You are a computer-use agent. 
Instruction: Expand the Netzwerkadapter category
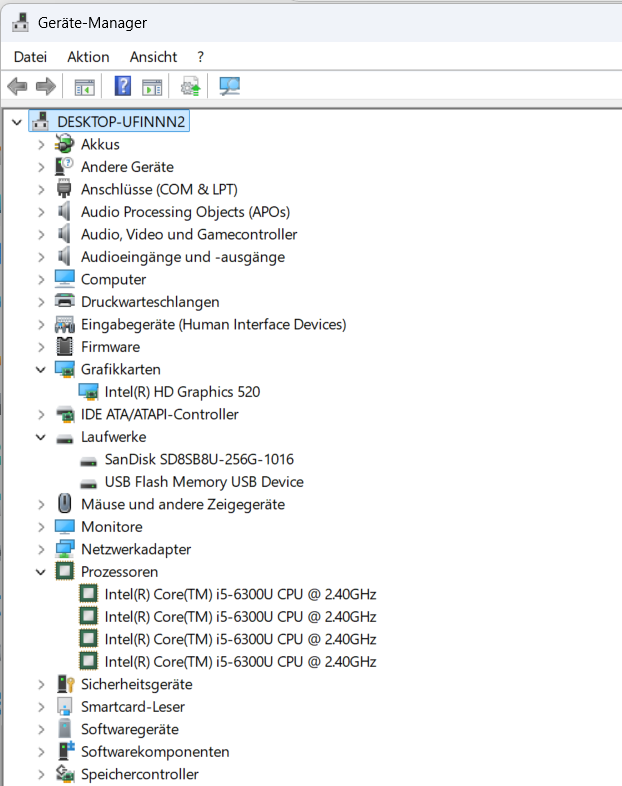(x=41, y=550)
